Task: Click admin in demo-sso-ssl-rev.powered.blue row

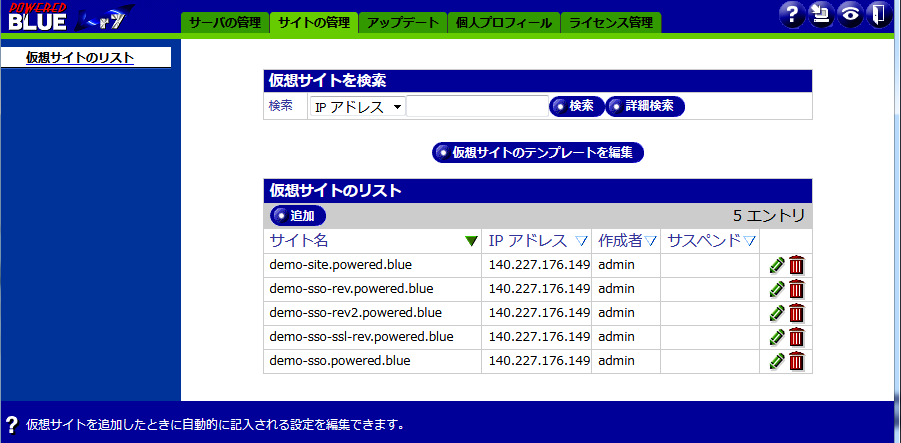Action: [617, 337]
